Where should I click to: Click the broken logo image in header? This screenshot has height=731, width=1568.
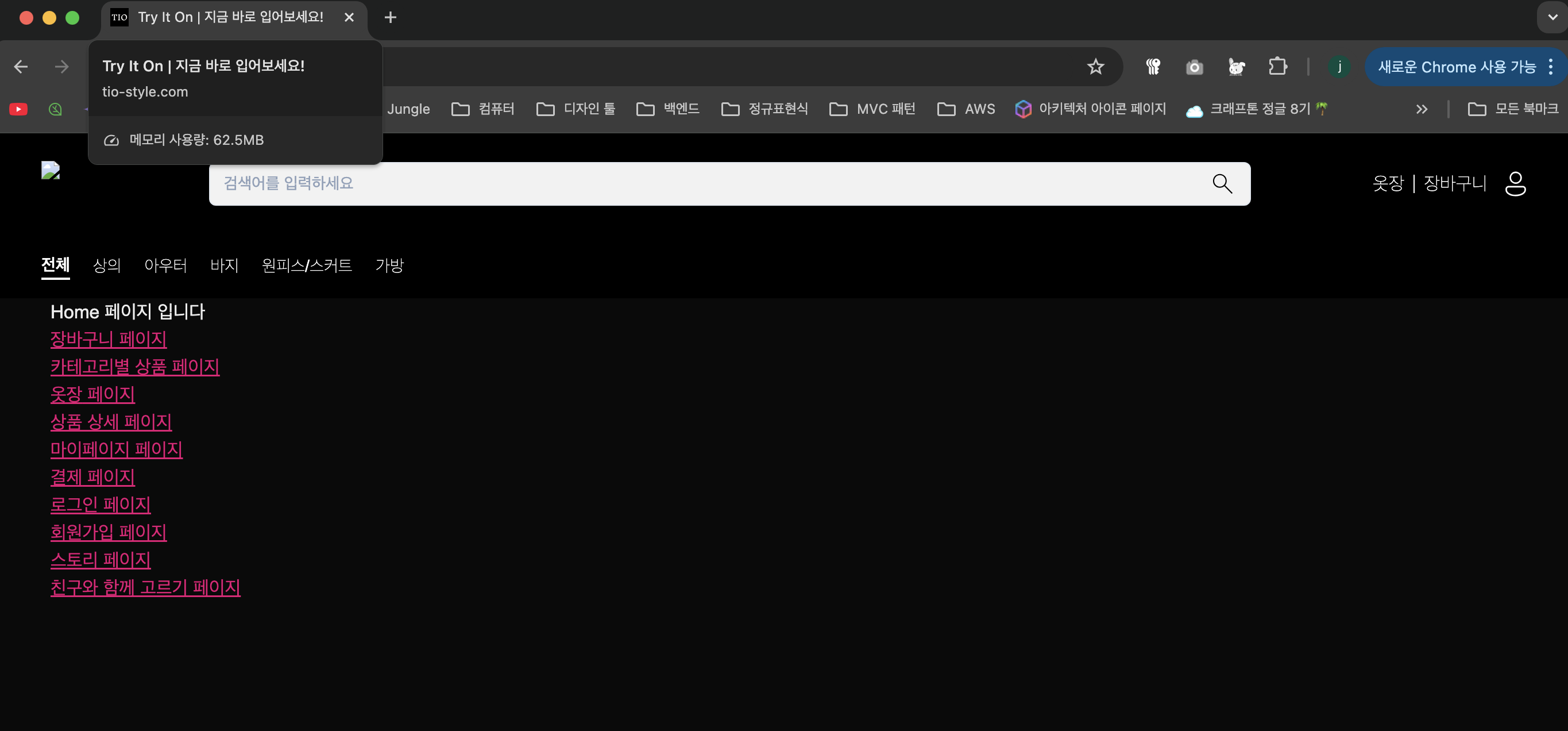[x=51, y=171]
